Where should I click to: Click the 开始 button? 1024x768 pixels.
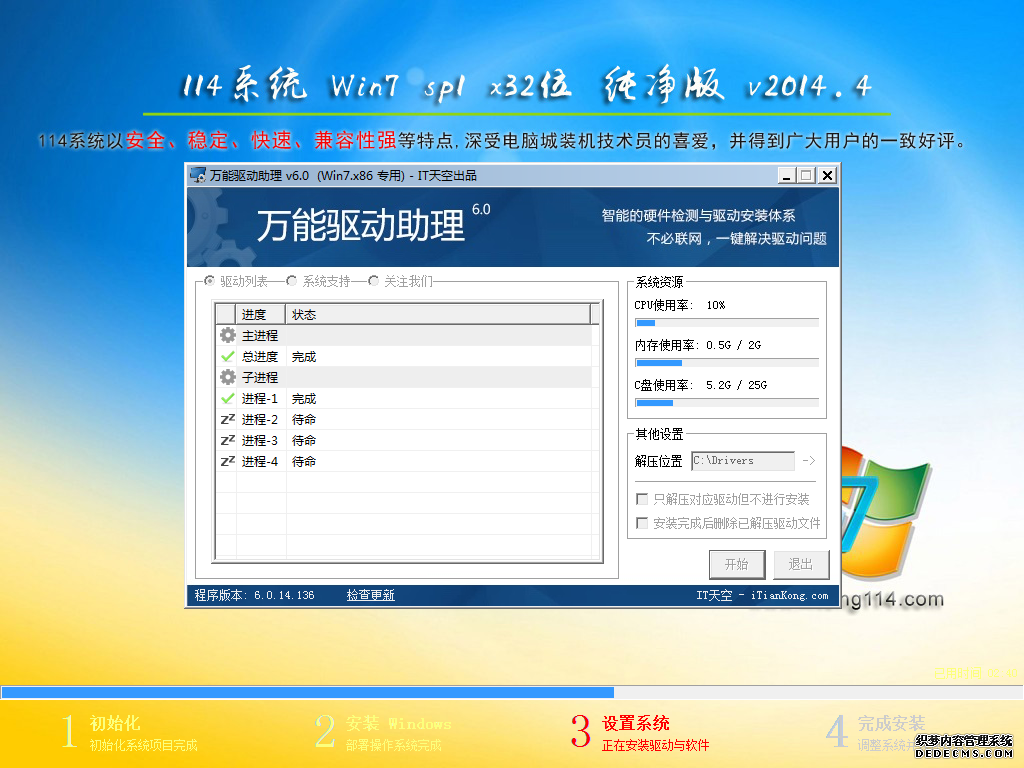click(737, 564)
